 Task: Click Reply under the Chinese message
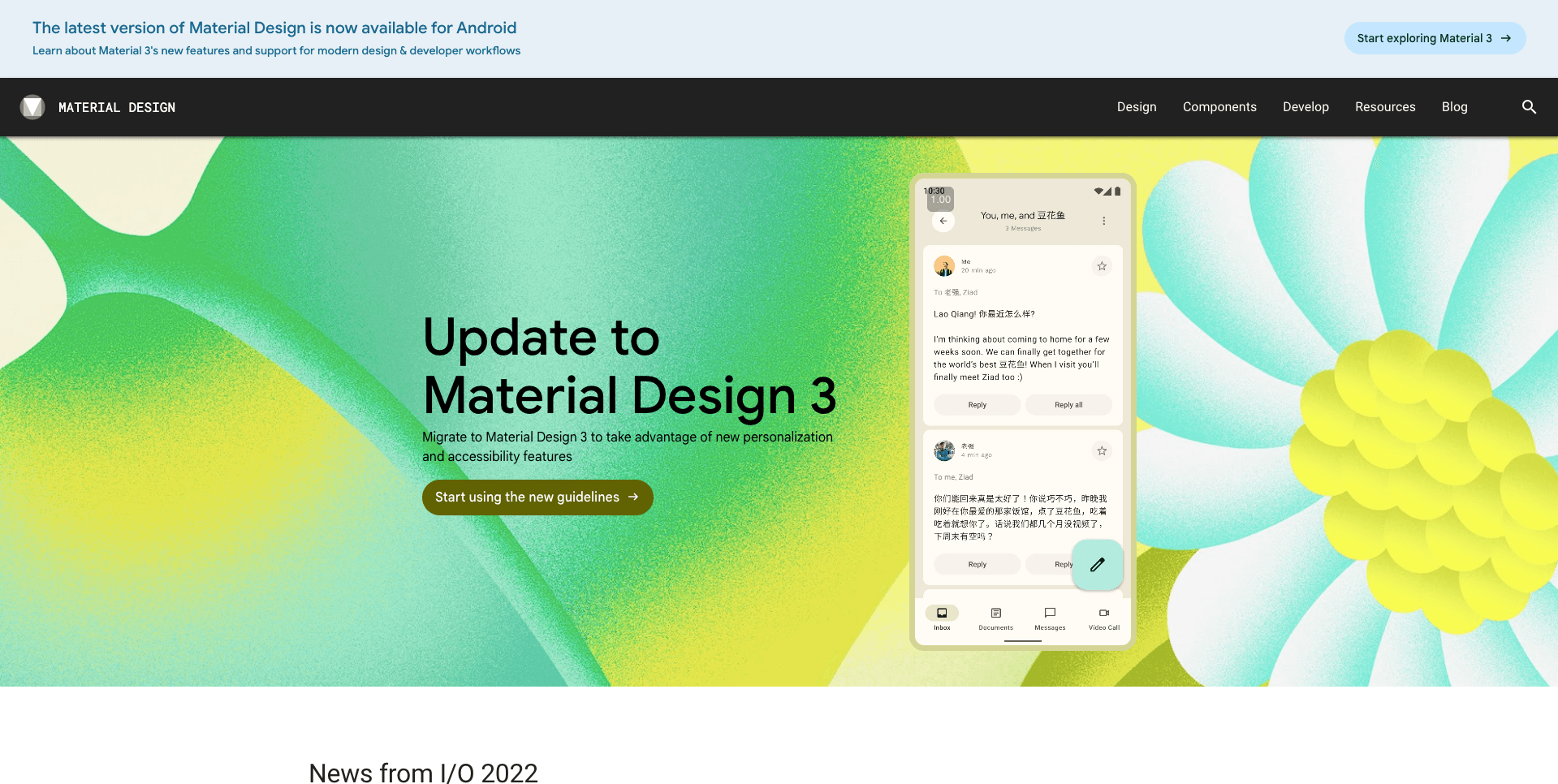tap(978, 564)
